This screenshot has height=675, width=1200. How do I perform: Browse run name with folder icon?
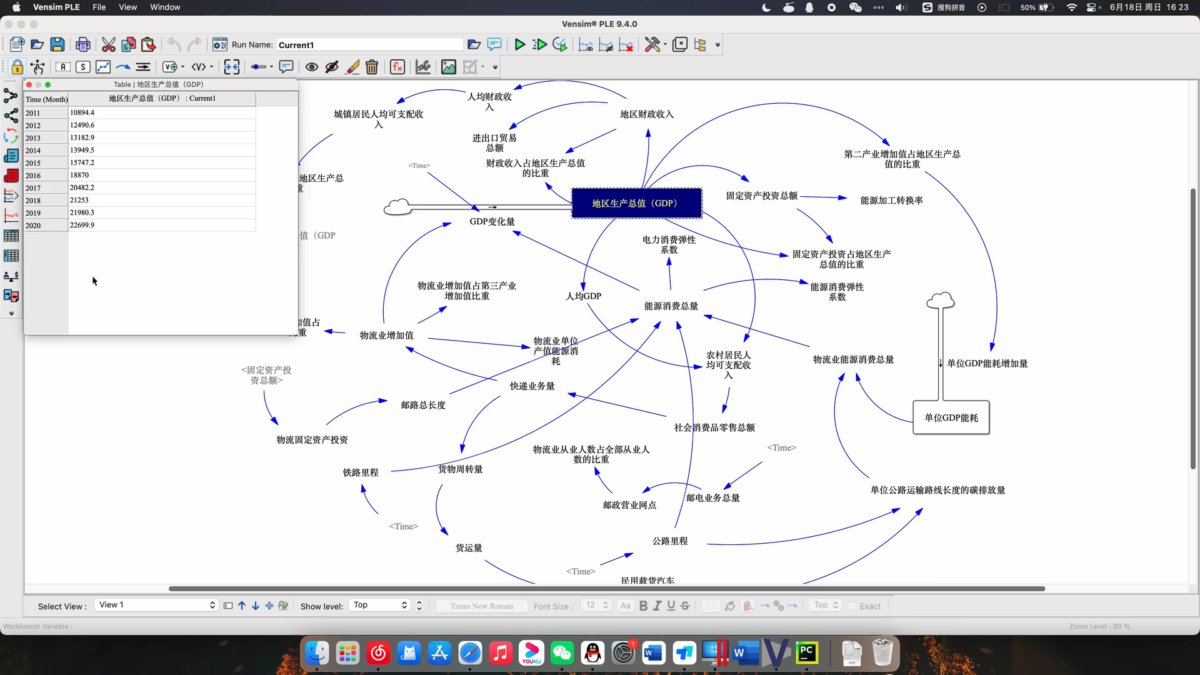point(474,44)
